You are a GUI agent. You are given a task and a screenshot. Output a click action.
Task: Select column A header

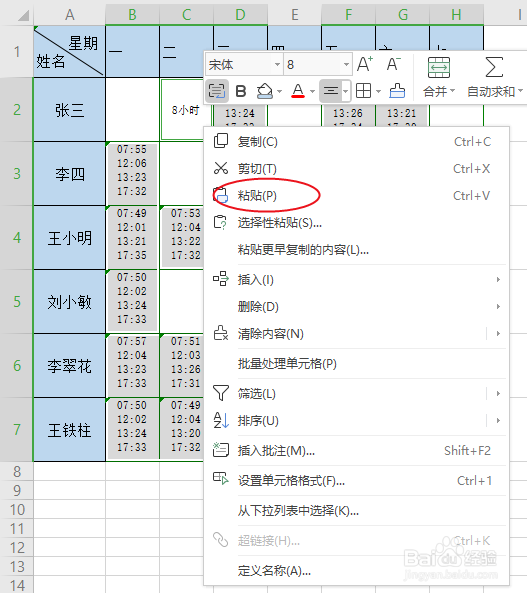(70, 15)
